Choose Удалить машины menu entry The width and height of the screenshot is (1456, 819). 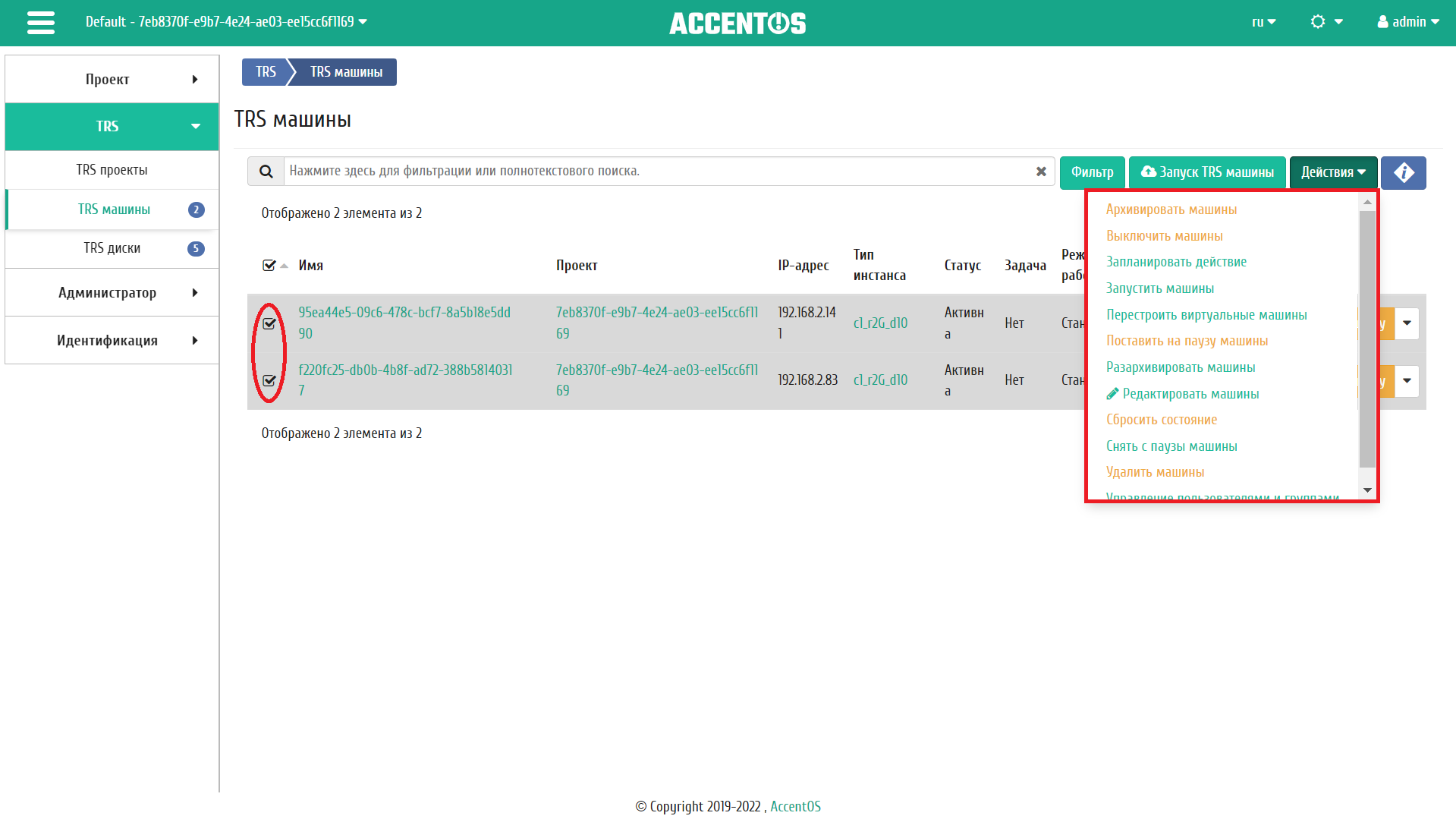point(1155,472)
